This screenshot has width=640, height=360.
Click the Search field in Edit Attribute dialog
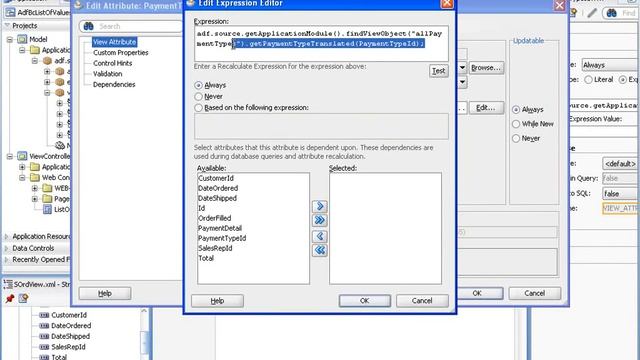click(131, 27)
